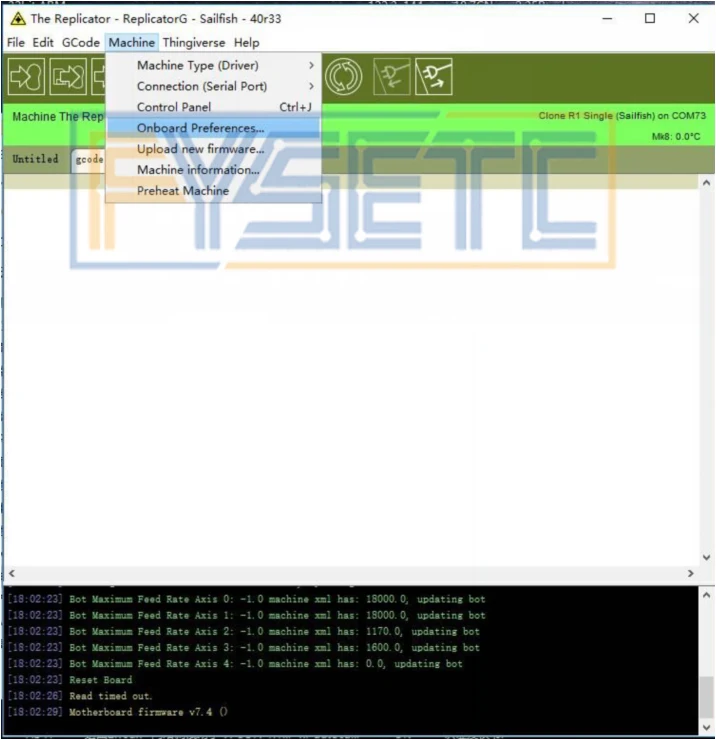Click the Connect plug toolbar icon

click(x=392, y=76)
